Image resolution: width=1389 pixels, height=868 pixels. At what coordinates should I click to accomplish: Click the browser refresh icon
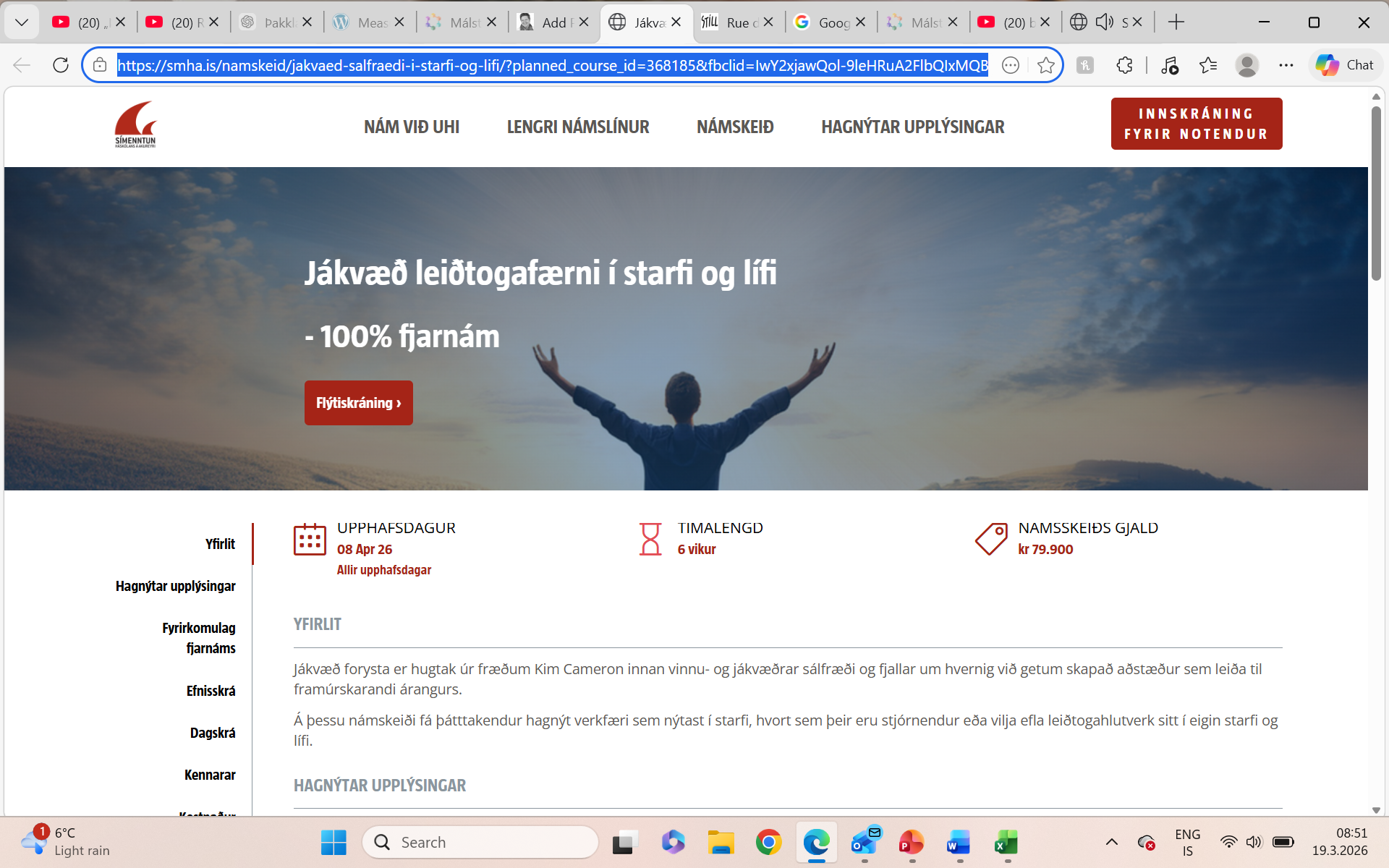pyautogui.click(x=61, y=65)
